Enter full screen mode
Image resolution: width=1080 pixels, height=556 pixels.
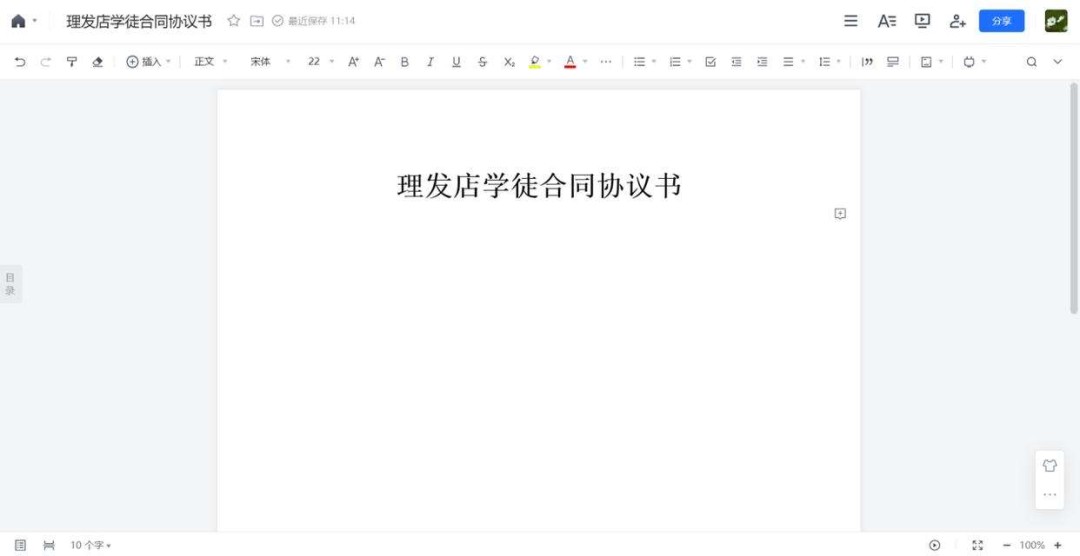[977, 545]
